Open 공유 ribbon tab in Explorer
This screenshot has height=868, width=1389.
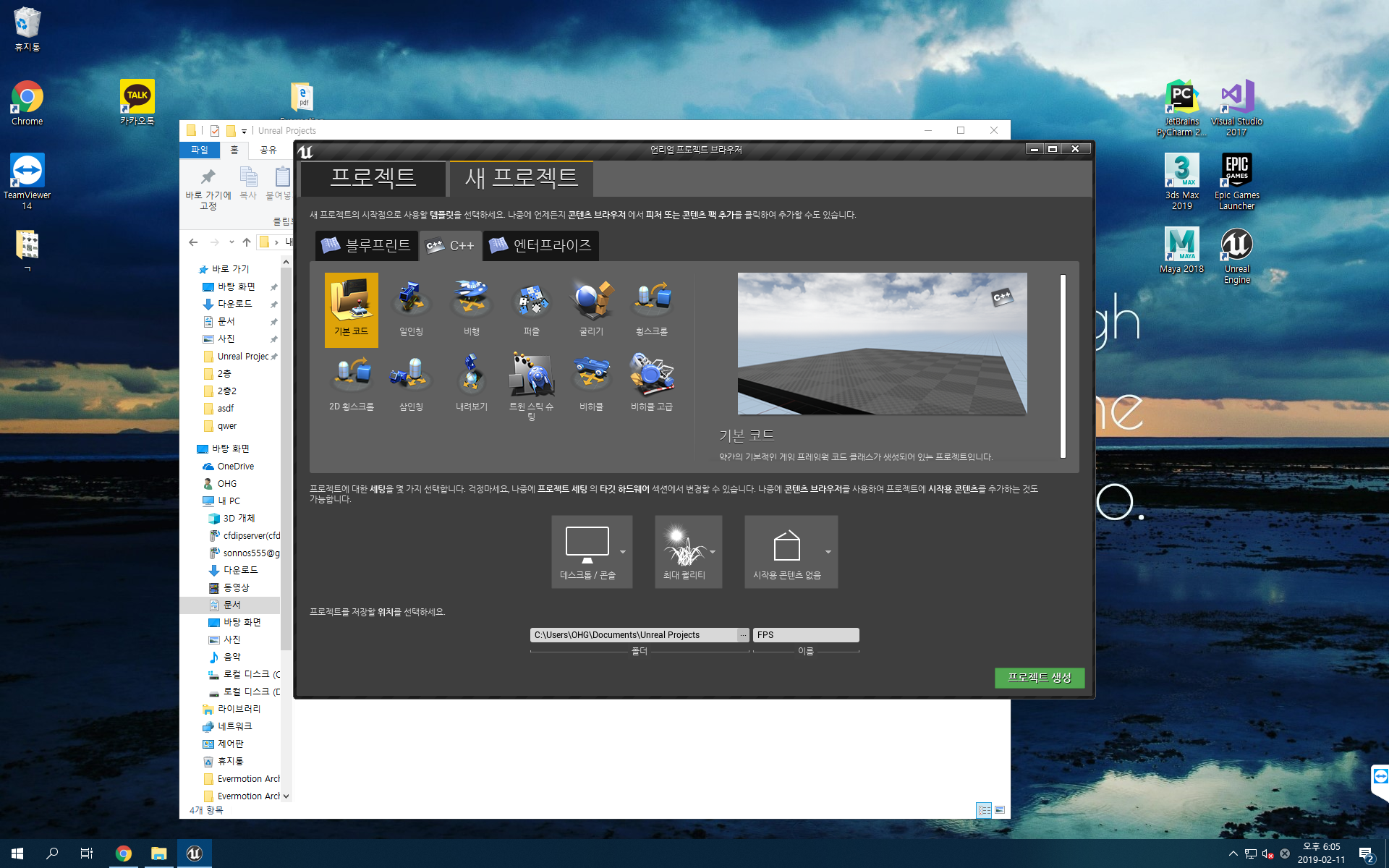[x=268, y=150]
